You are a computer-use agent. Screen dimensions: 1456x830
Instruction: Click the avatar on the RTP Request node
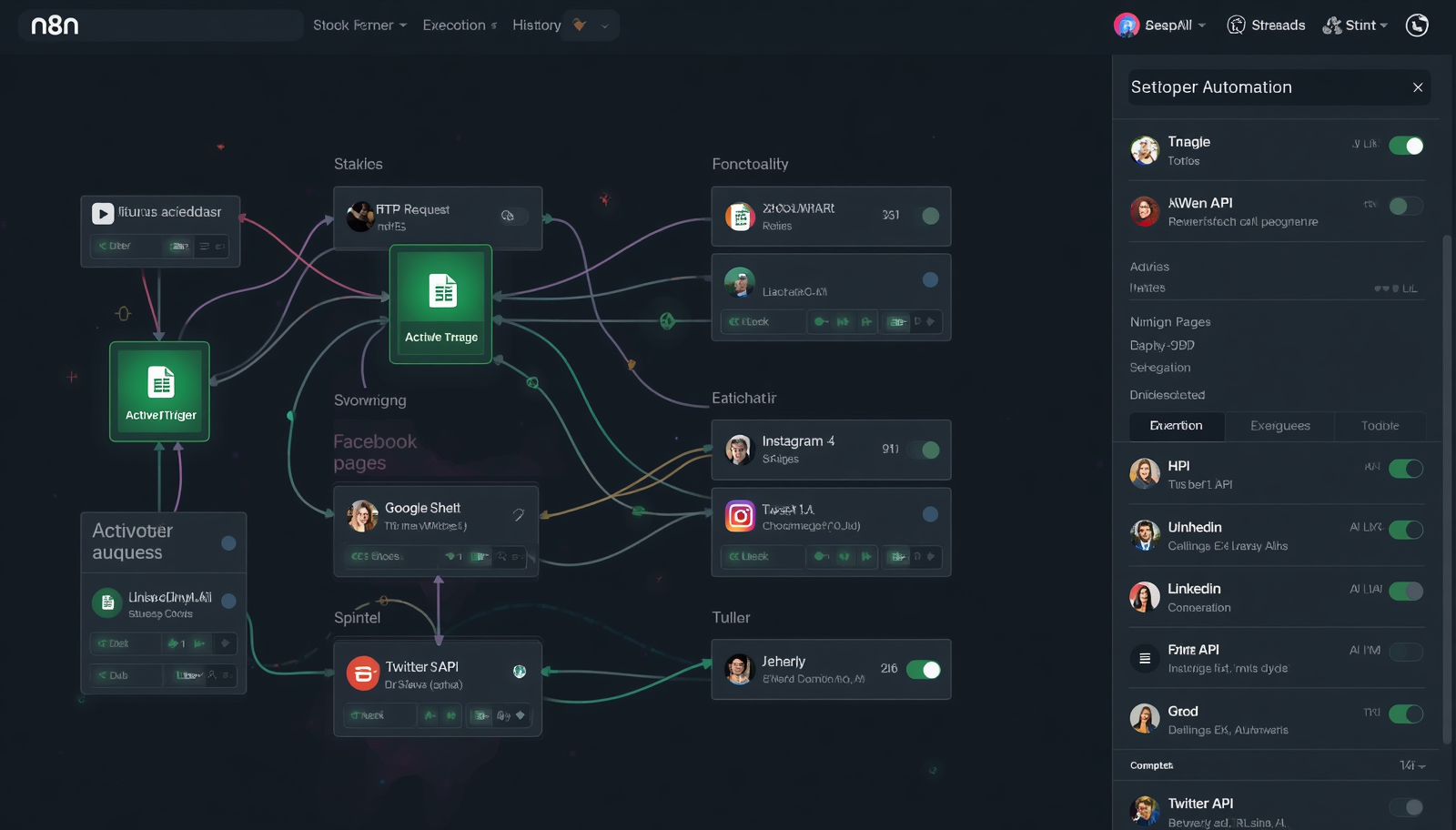[x=361, y=217]
